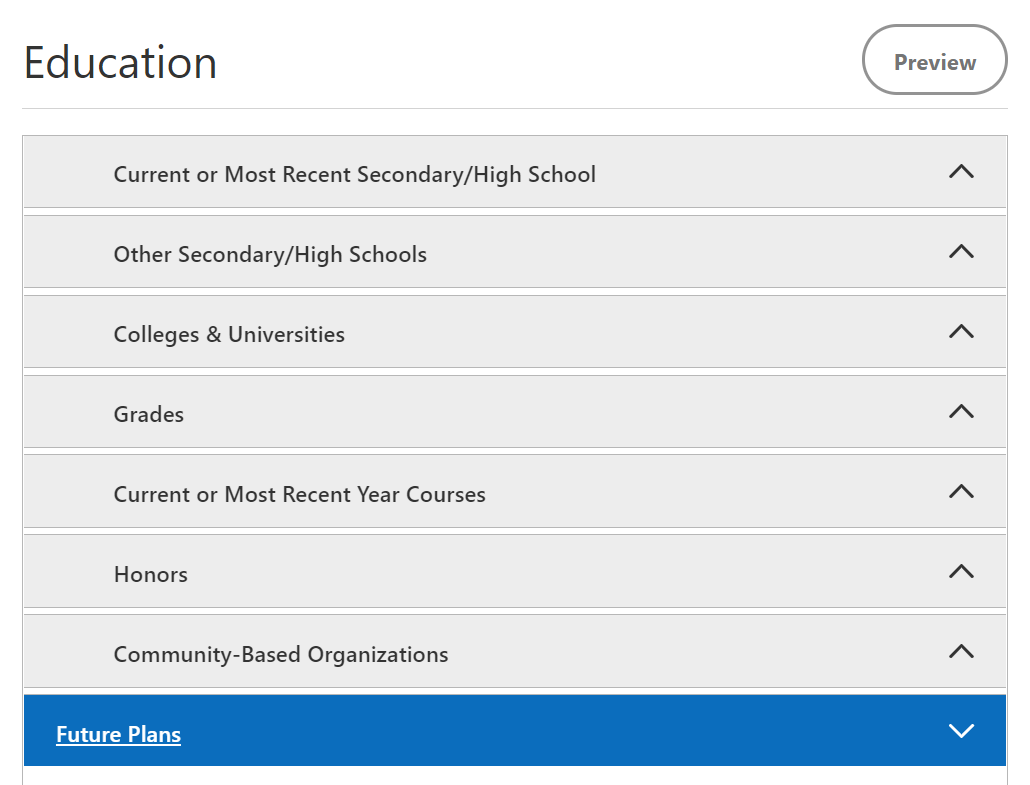Open the Community-Based Organizations section title
1030x785 pixels.
281,654
